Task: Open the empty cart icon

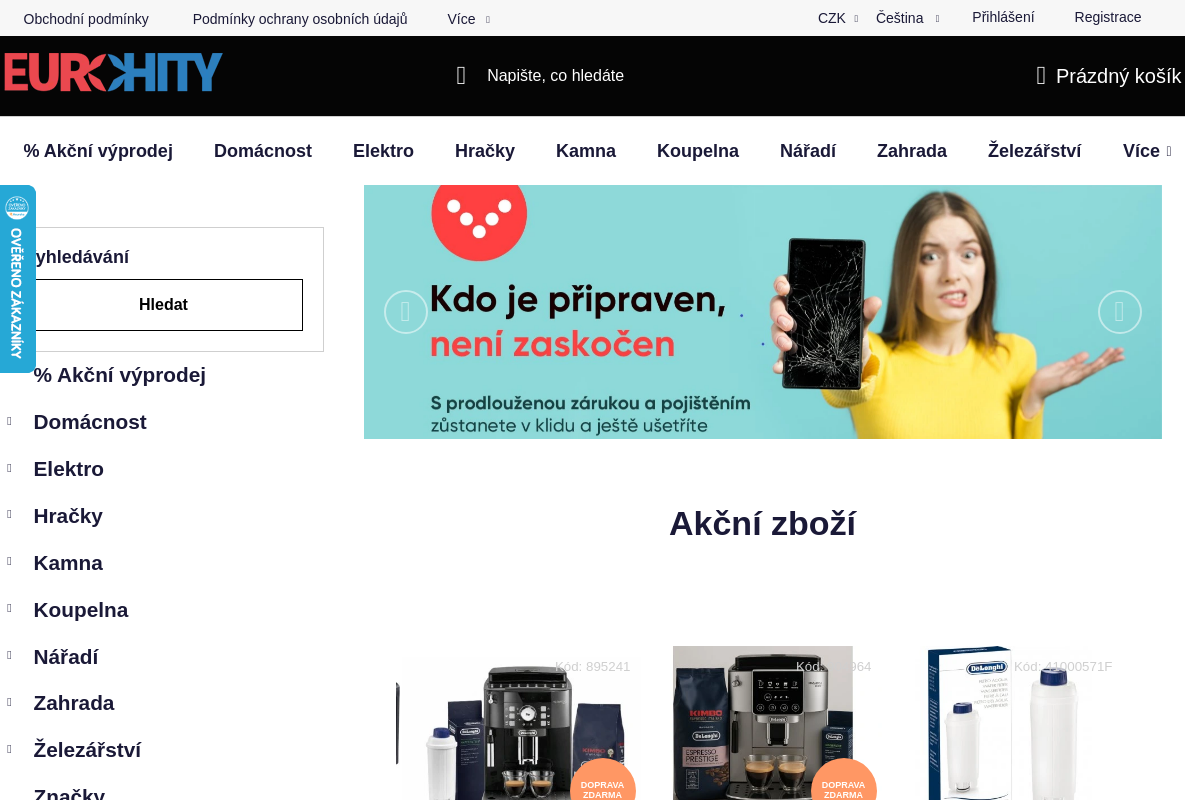Action: tap(1041, 76)
